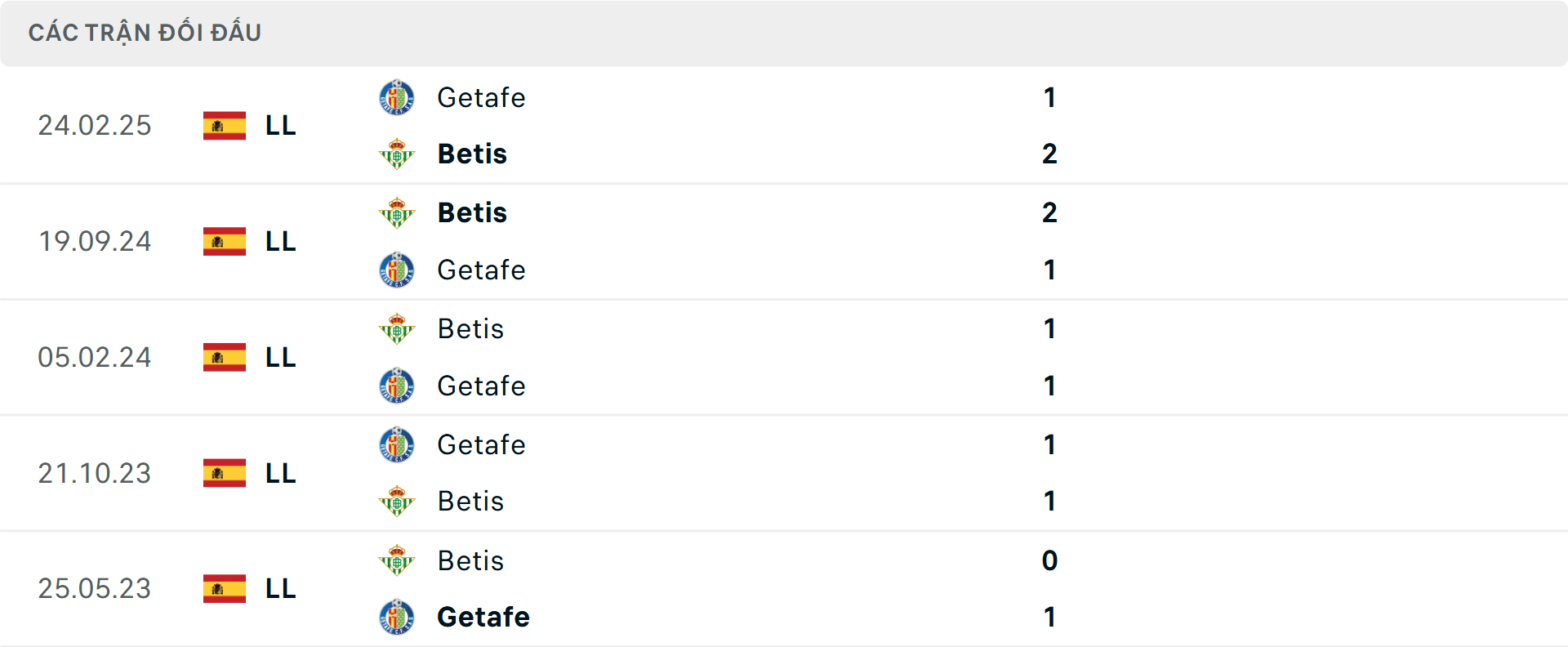The image size is (1568, 647).
Task: Open bold Betis name in 24.02.25 match
Action: [x=472, y=154]
